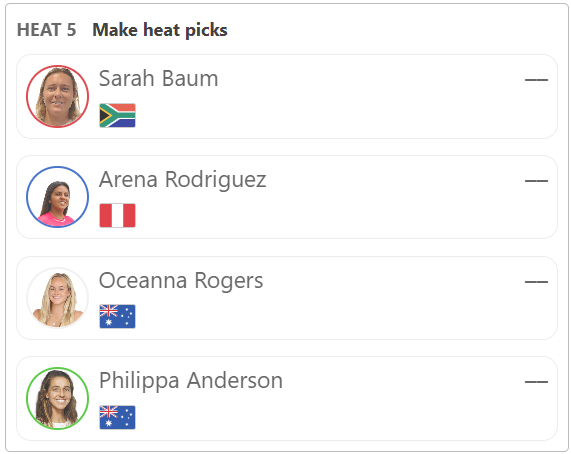Image resolution: width=571 pixels, height=454 pixels.
Task: Click the HEAT 5 label
Action: pos(47,30)
